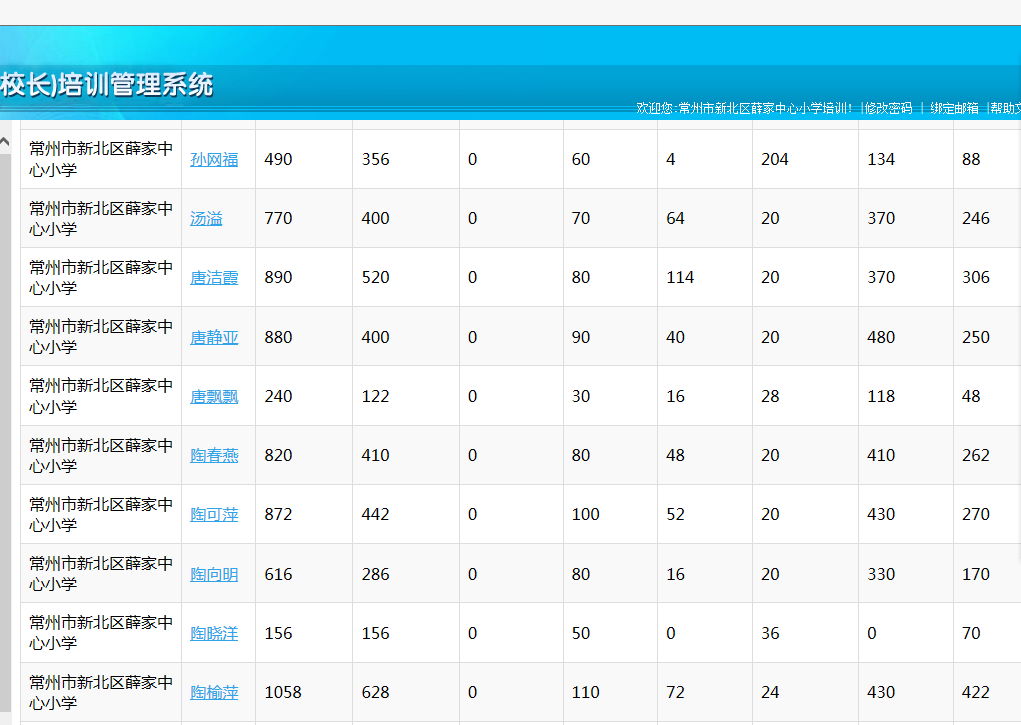
Task: Click the cell containing 114
Action: (680, 277)
